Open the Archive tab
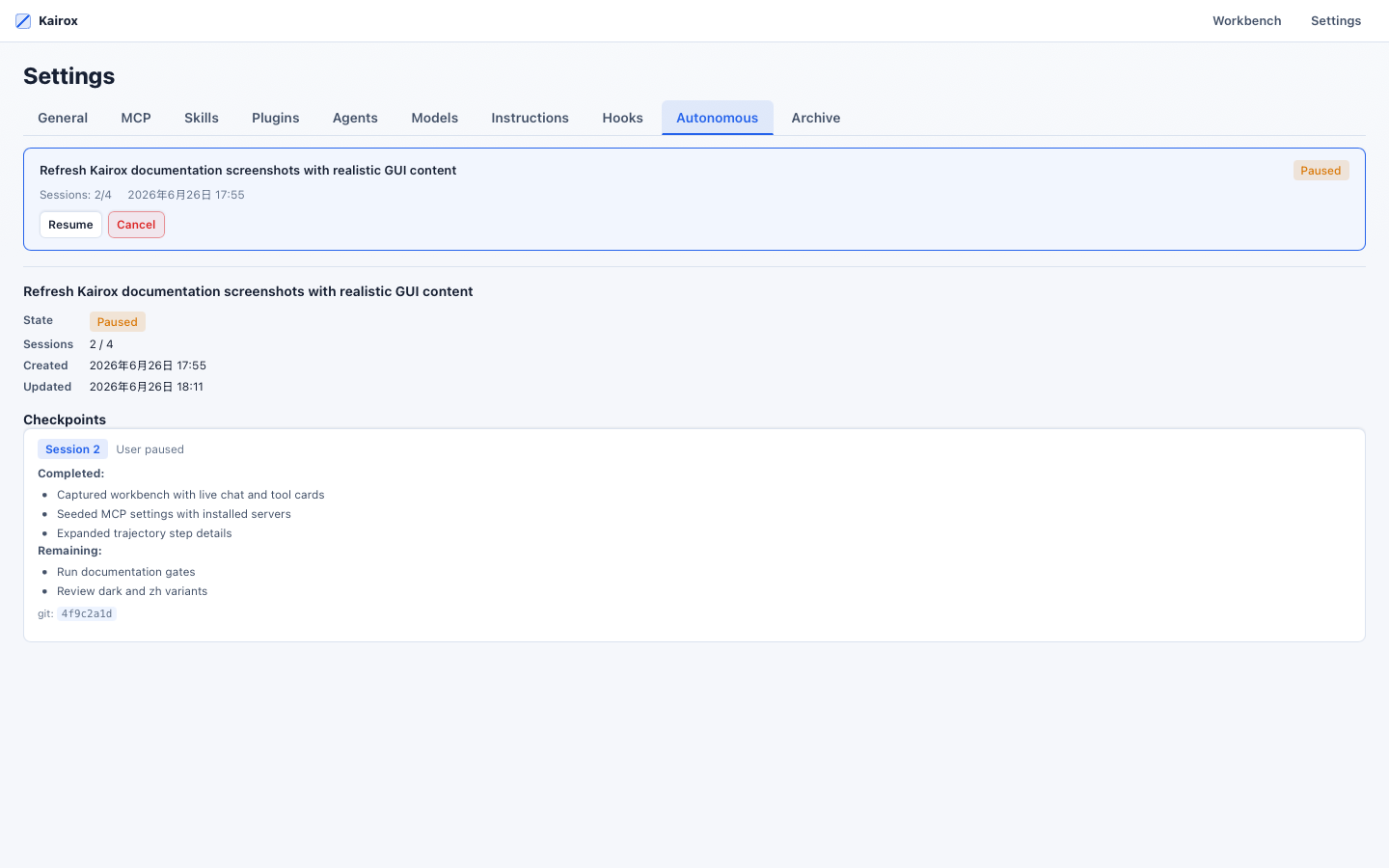The height and width of the screenshot is (868, 1389). 816,118
